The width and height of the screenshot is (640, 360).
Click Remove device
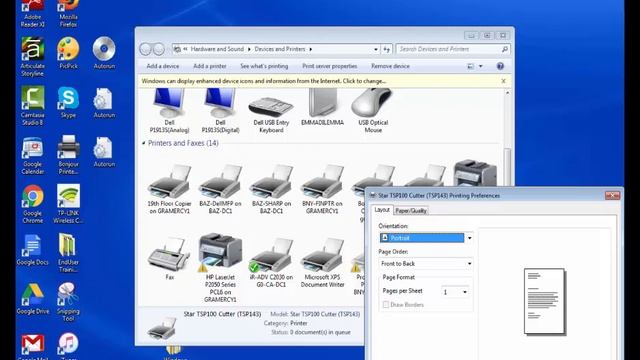click(390, 66)
